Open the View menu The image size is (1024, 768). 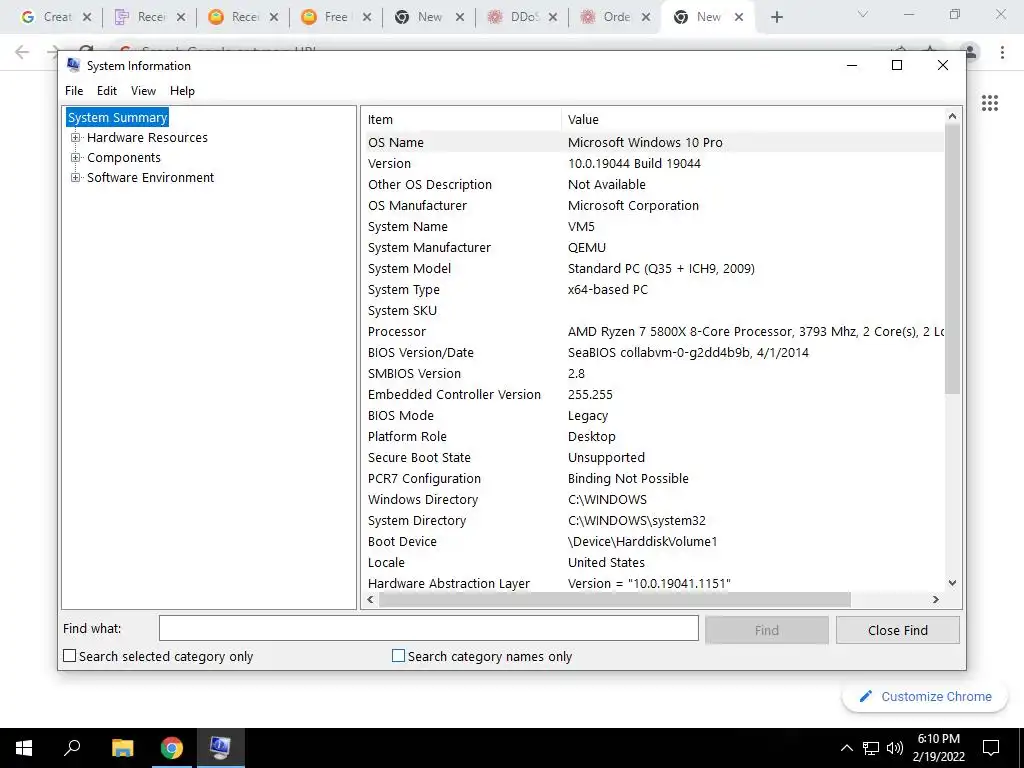143,91
